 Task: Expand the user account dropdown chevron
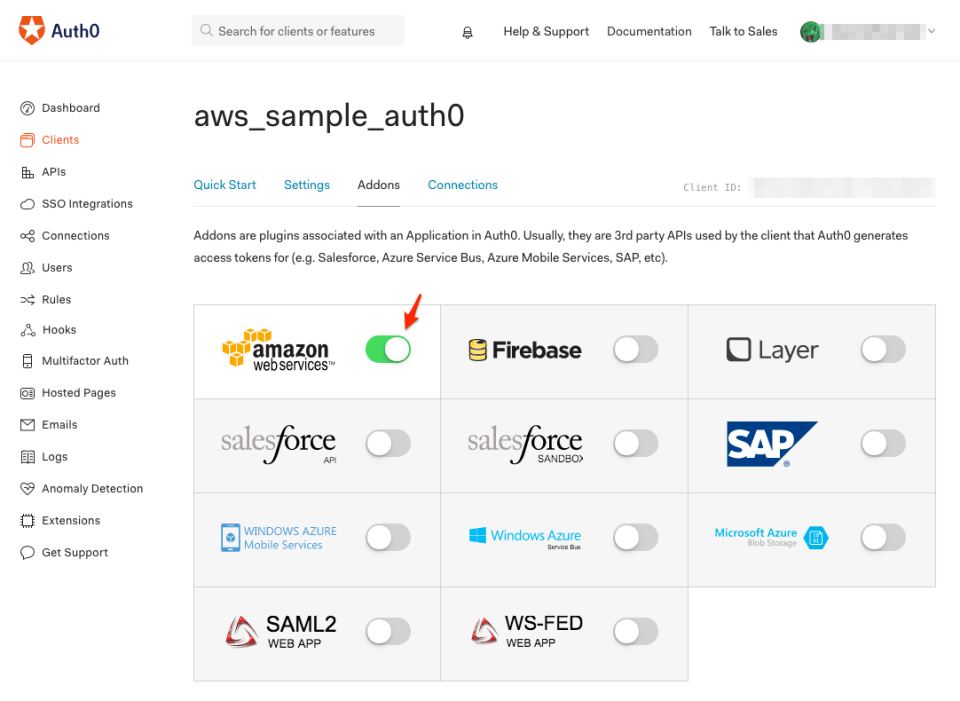[x=931, y=31]
